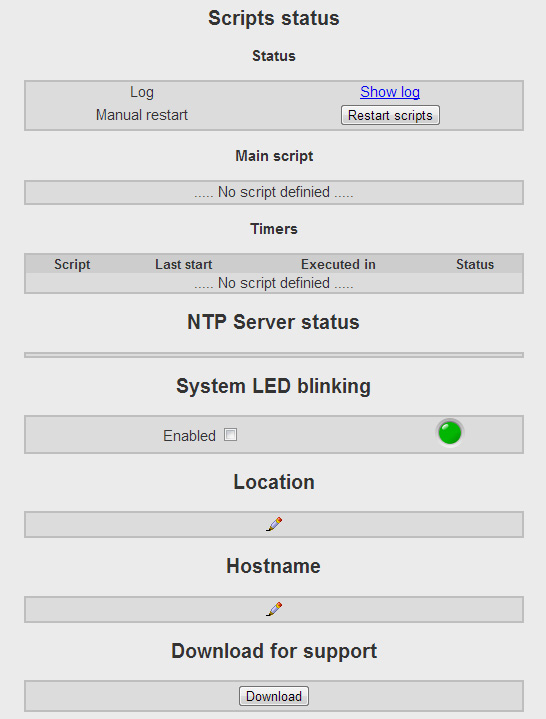
Task: Click the System LED blinking heading
Action: pyautogui.click(x=274, y=386)
